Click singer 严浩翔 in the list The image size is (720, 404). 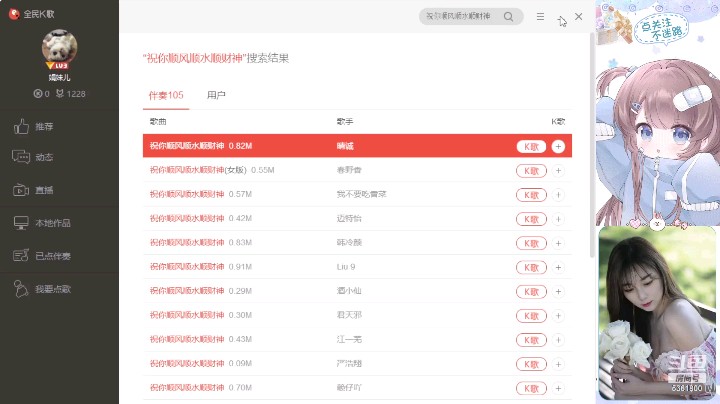[x=349, y=363]
